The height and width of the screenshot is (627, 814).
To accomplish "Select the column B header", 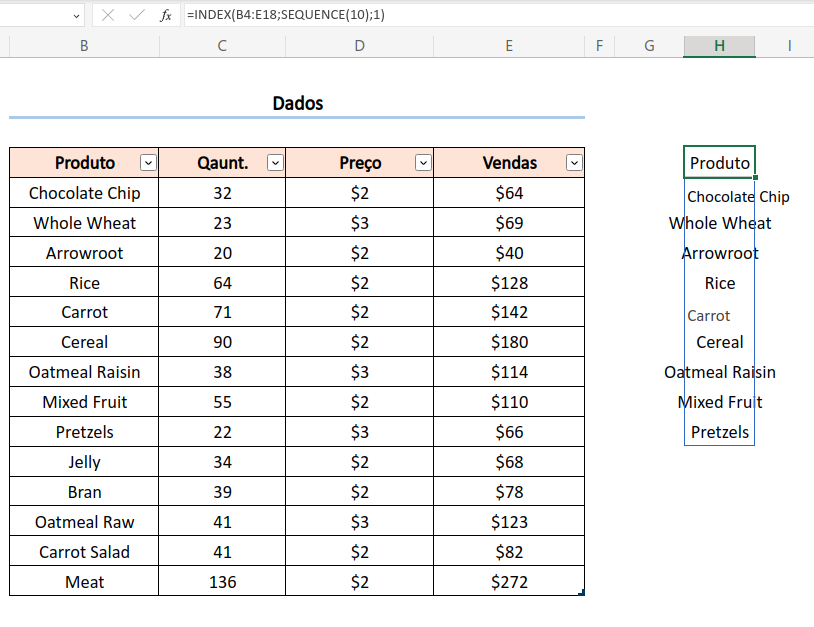I will tap(84, 46).
